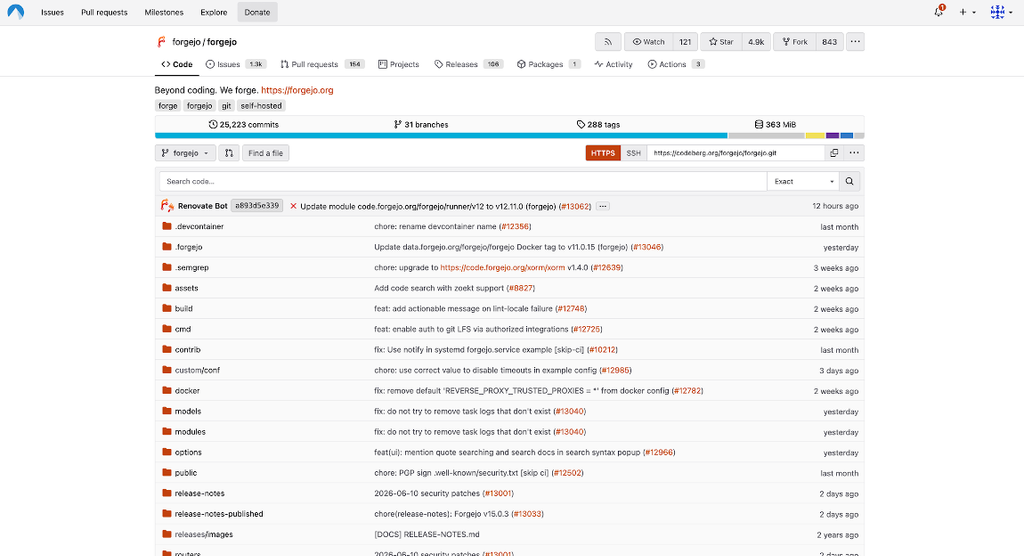
Task: Click the tags icon beside 288 tags
Action: click(x=581, y=124)
